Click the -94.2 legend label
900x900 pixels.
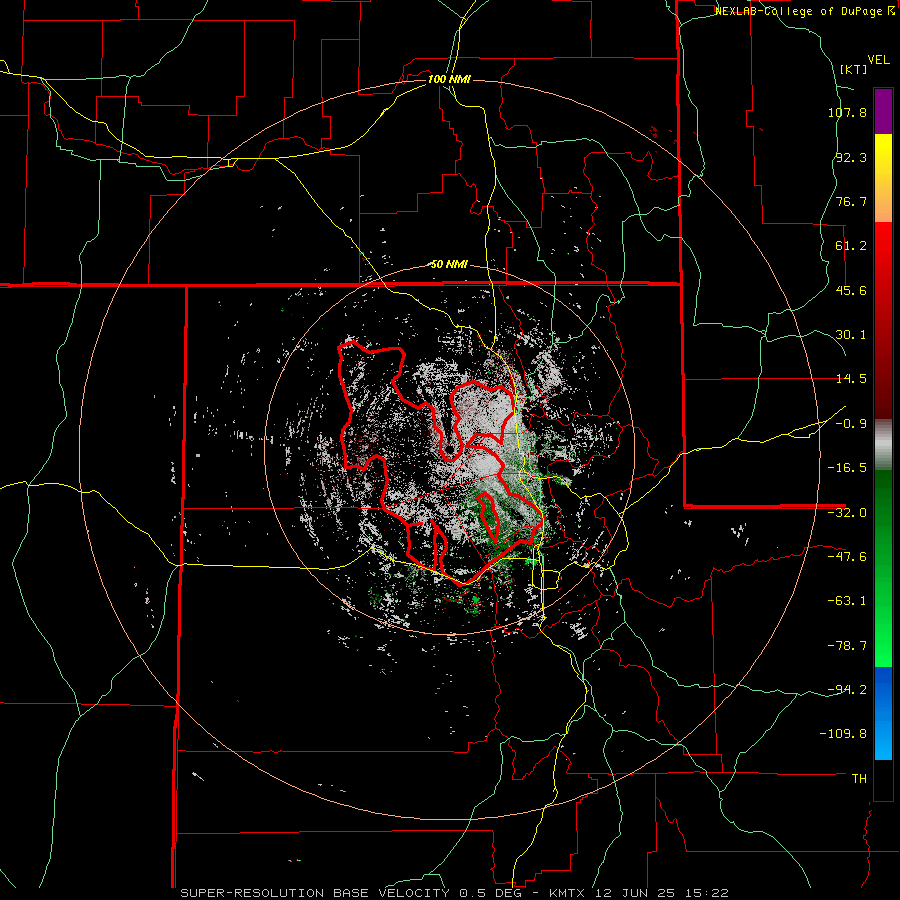point(847,689)
